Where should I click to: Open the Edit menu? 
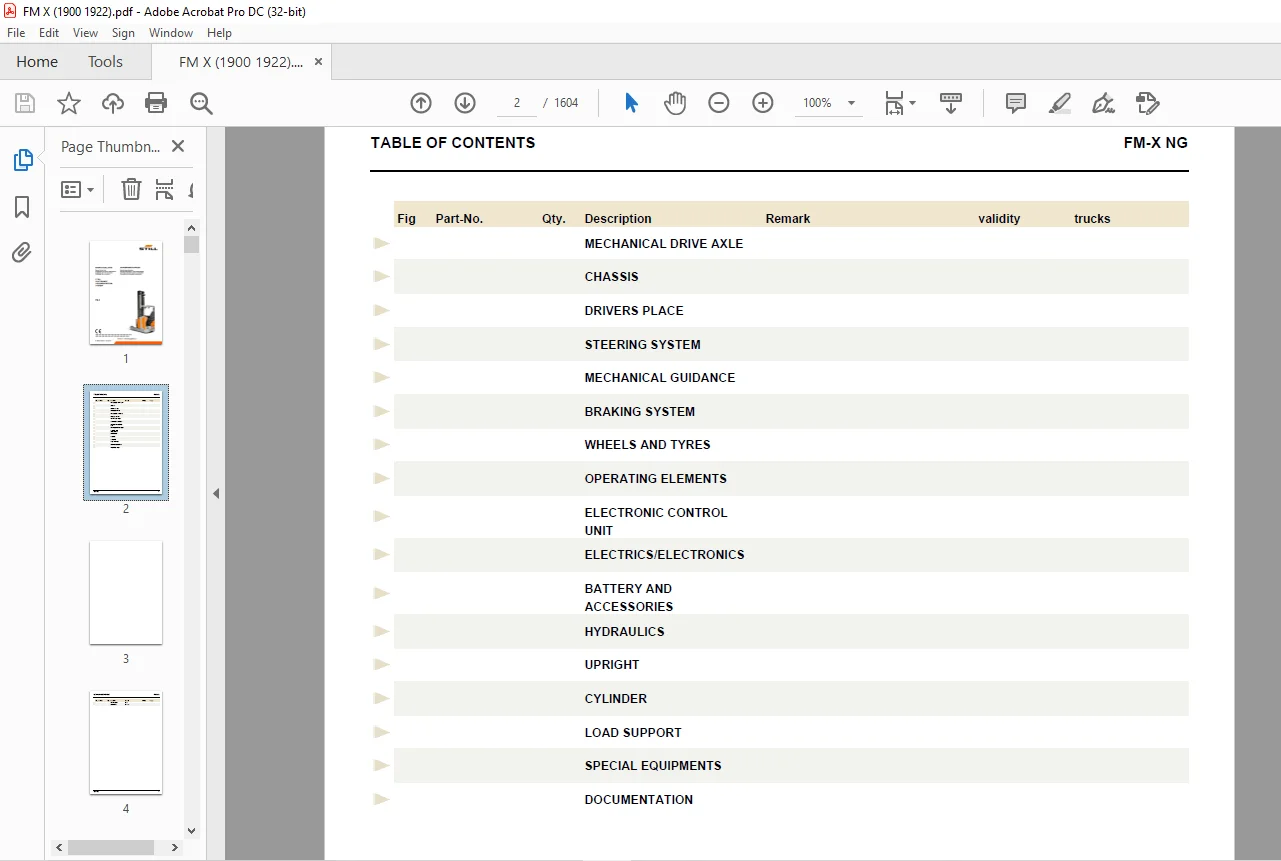coord(49,33)
